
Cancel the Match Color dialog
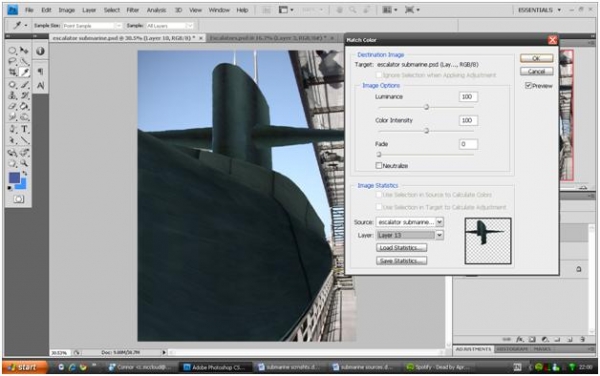(536, 72)
